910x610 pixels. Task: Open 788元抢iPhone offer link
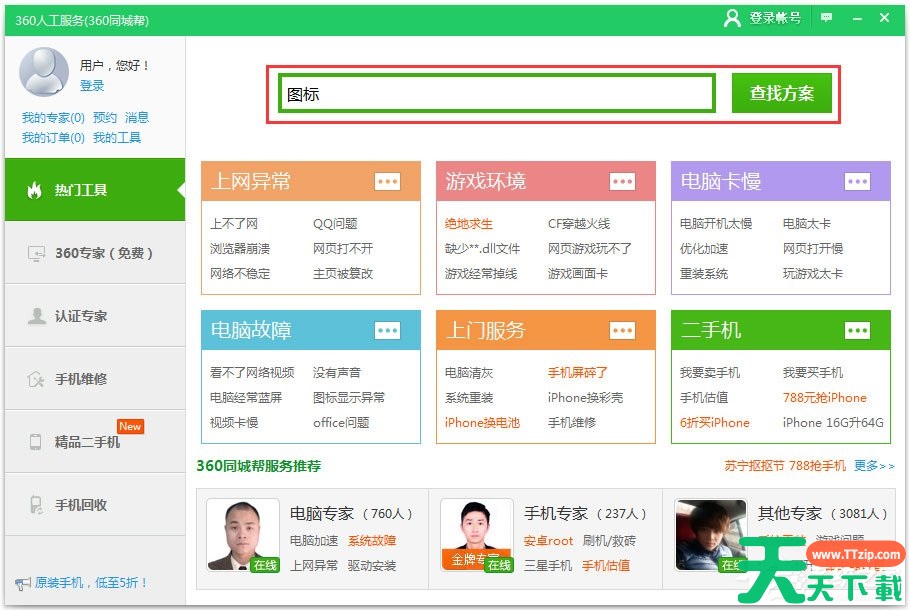(x=825, y=398)
